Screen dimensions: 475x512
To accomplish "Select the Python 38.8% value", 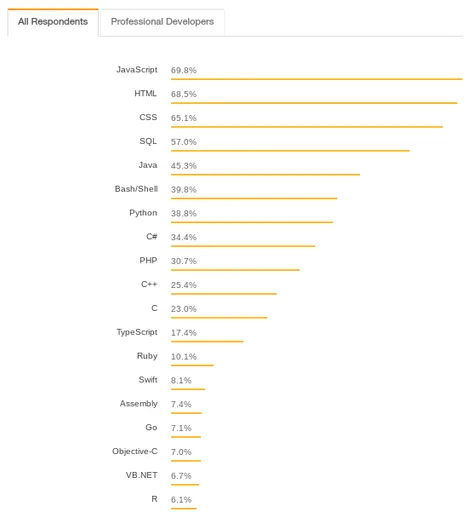I will [x=184, y=213].
